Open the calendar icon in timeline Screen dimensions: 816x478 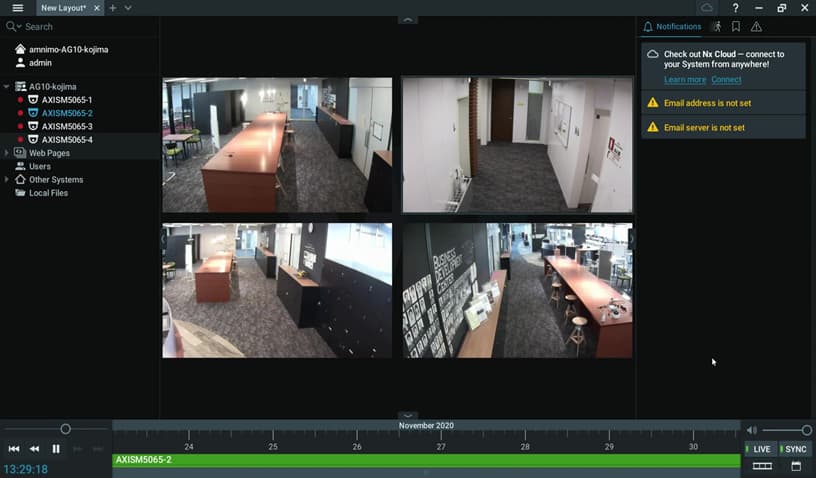[796, 466]
